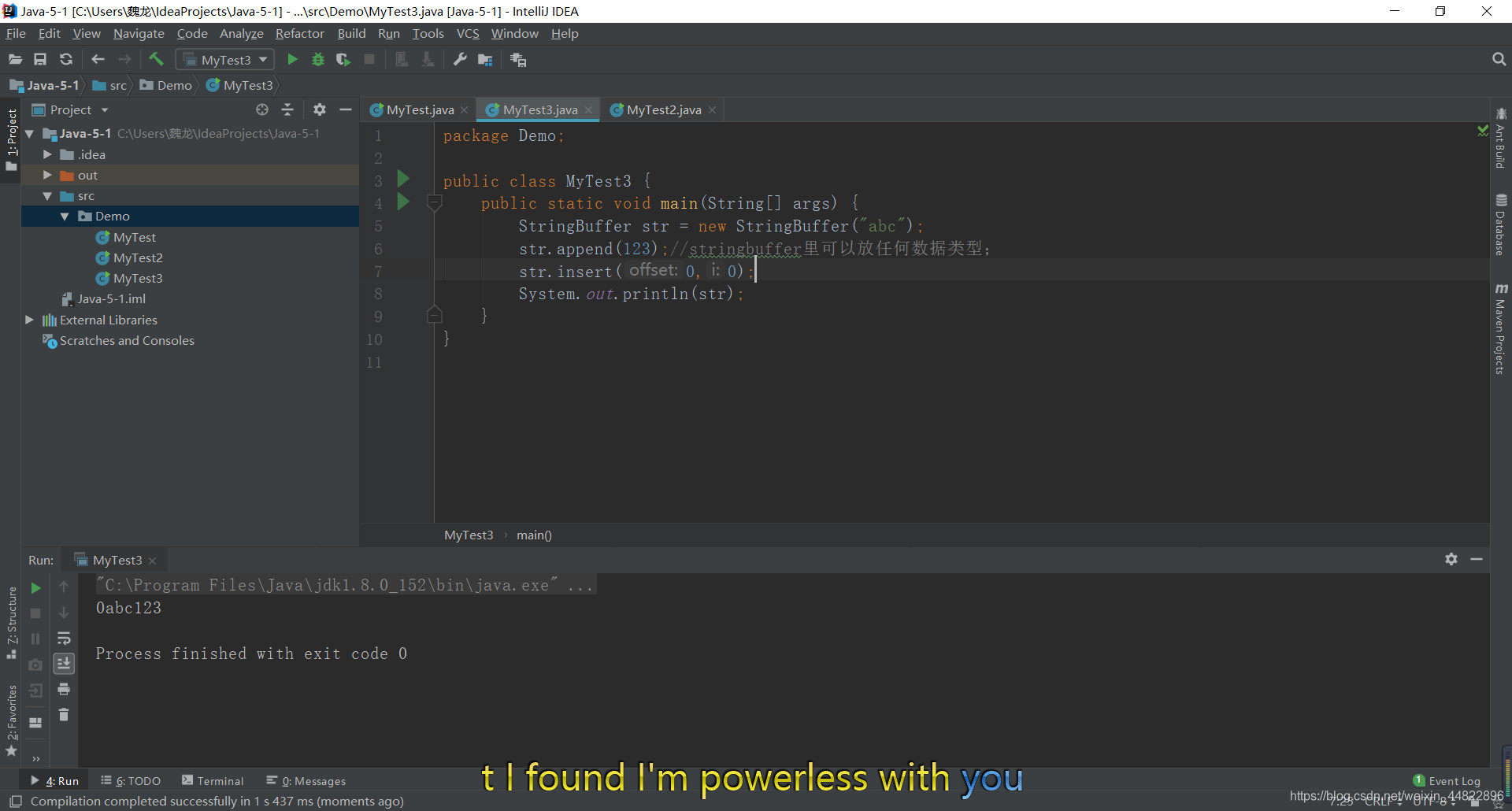Rerun MyTest3 in the Run panel
Viewport: 1512px width, 811px height.
(x=35, y=588)
